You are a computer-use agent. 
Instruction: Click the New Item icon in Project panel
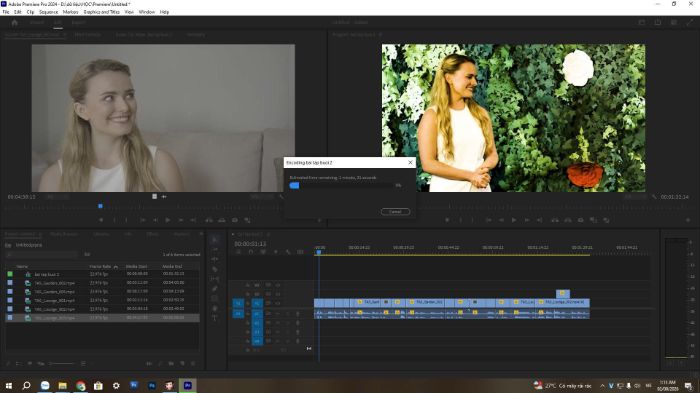pyautogui.click(x=182, y=364)
